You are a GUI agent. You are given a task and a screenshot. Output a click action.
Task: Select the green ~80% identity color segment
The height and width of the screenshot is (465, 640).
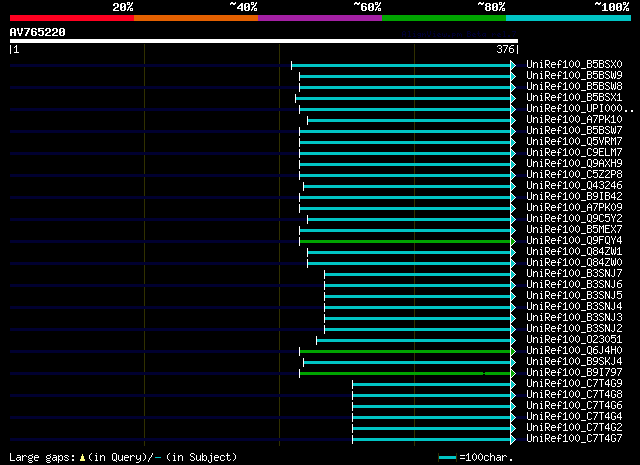coord(444,18)
